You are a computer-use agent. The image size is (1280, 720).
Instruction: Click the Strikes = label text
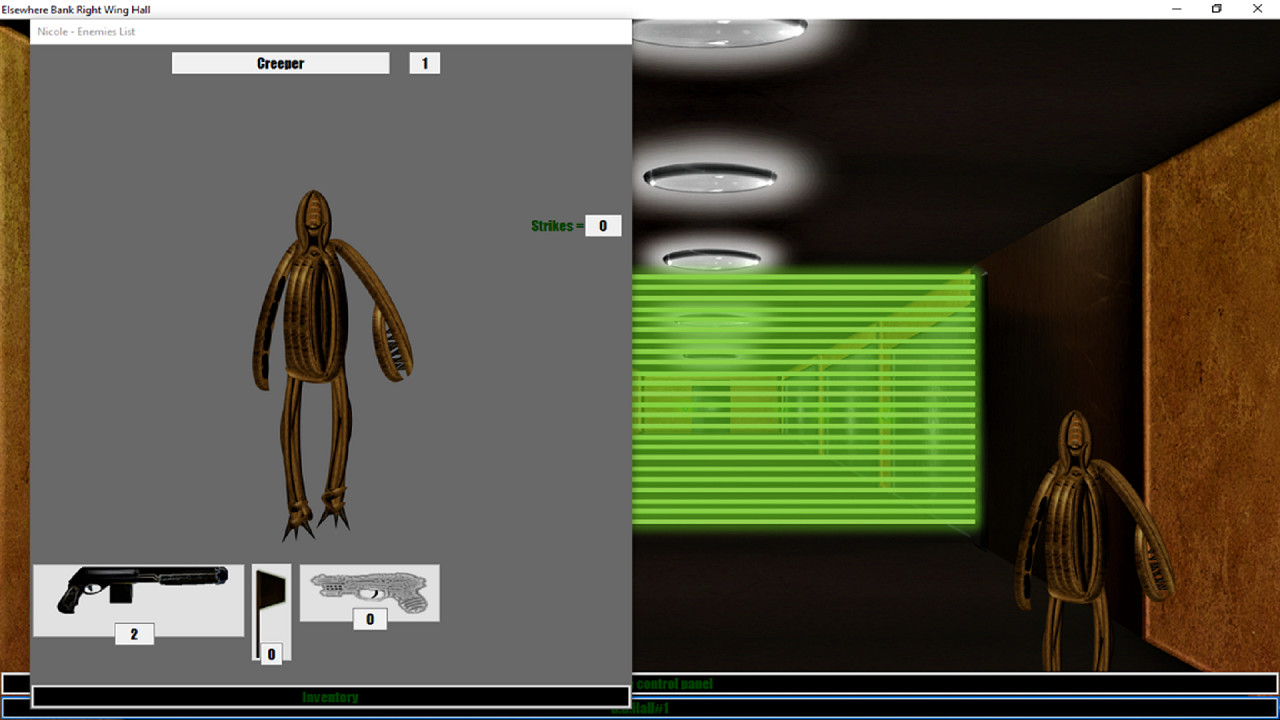(x=553, y=225)
